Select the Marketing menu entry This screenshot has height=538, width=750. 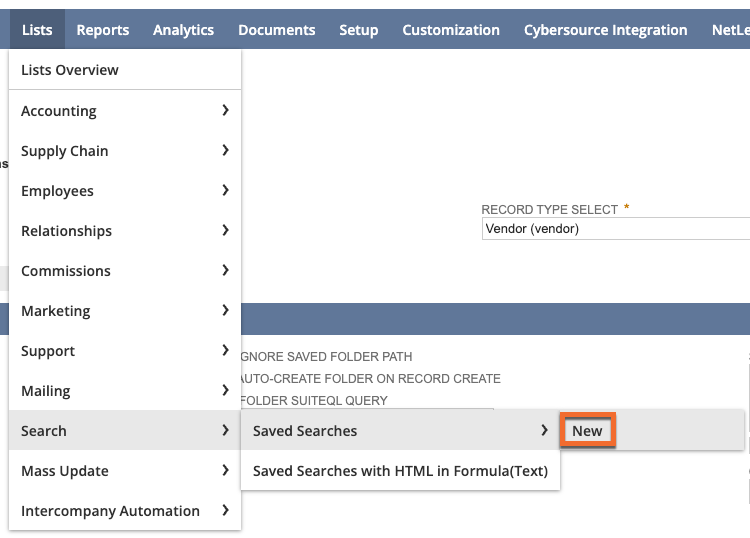[x=55, y=311]
